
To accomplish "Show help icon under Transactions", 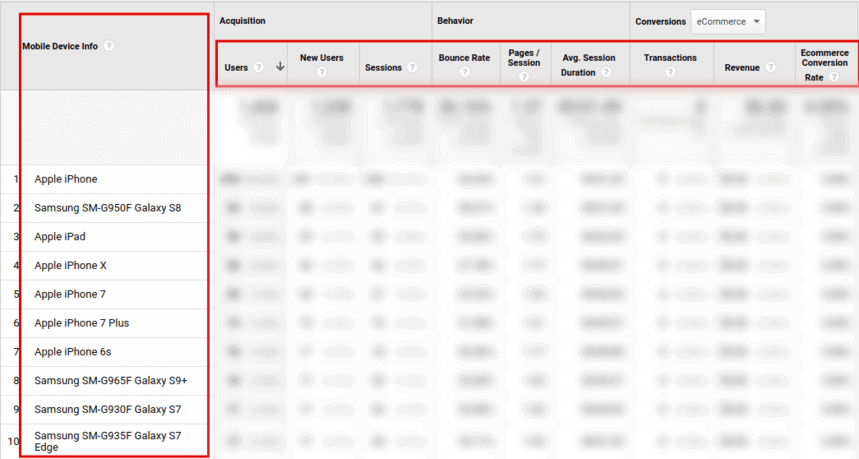I will point(670,72).
